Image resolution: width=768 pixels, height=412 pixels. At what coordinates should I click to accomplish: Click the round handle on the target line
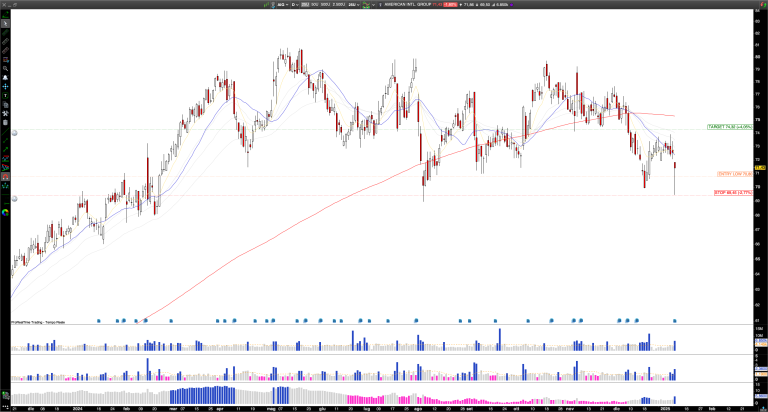16,131
